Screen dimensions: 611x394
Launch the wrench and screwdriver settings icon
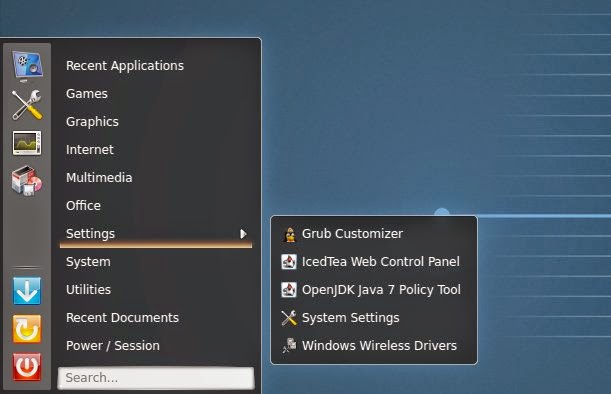[x=27, y=104]
